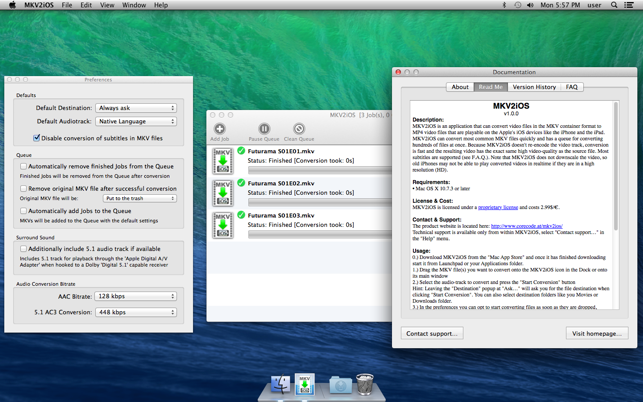Click green checkmark beside Futurama S01E02.mkv
Viewport: 643px width, 402px height.
pyautogui.click(x=241, y=183)
